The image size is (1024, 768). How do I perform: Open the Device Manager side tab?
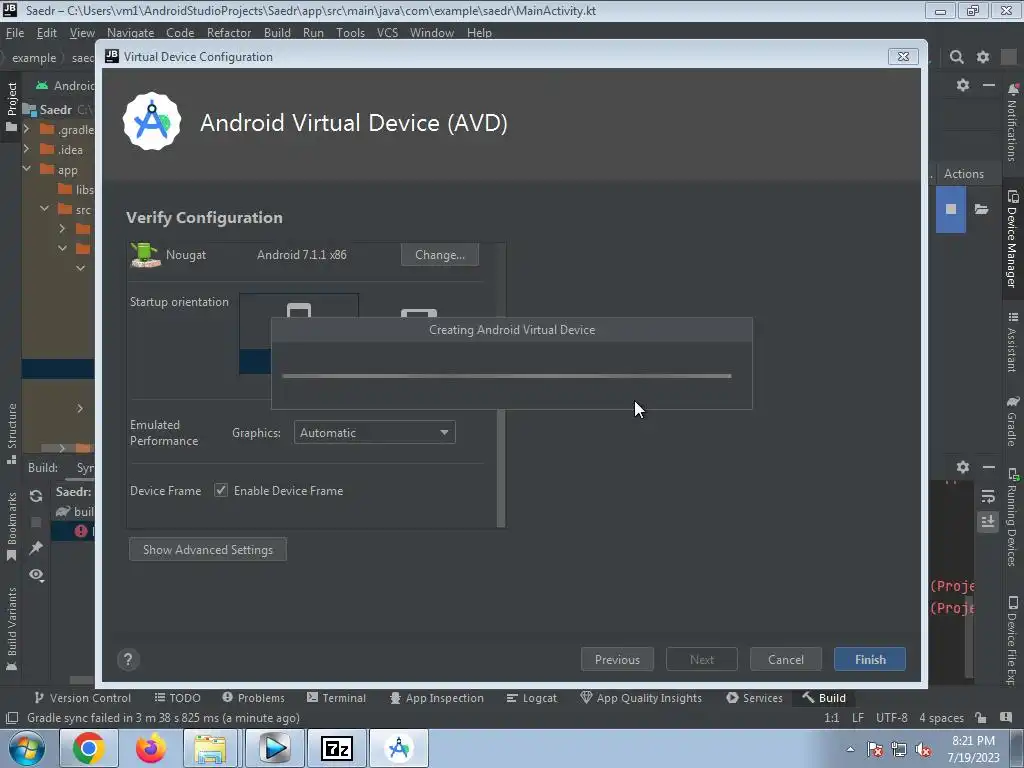pos(1012,238)
